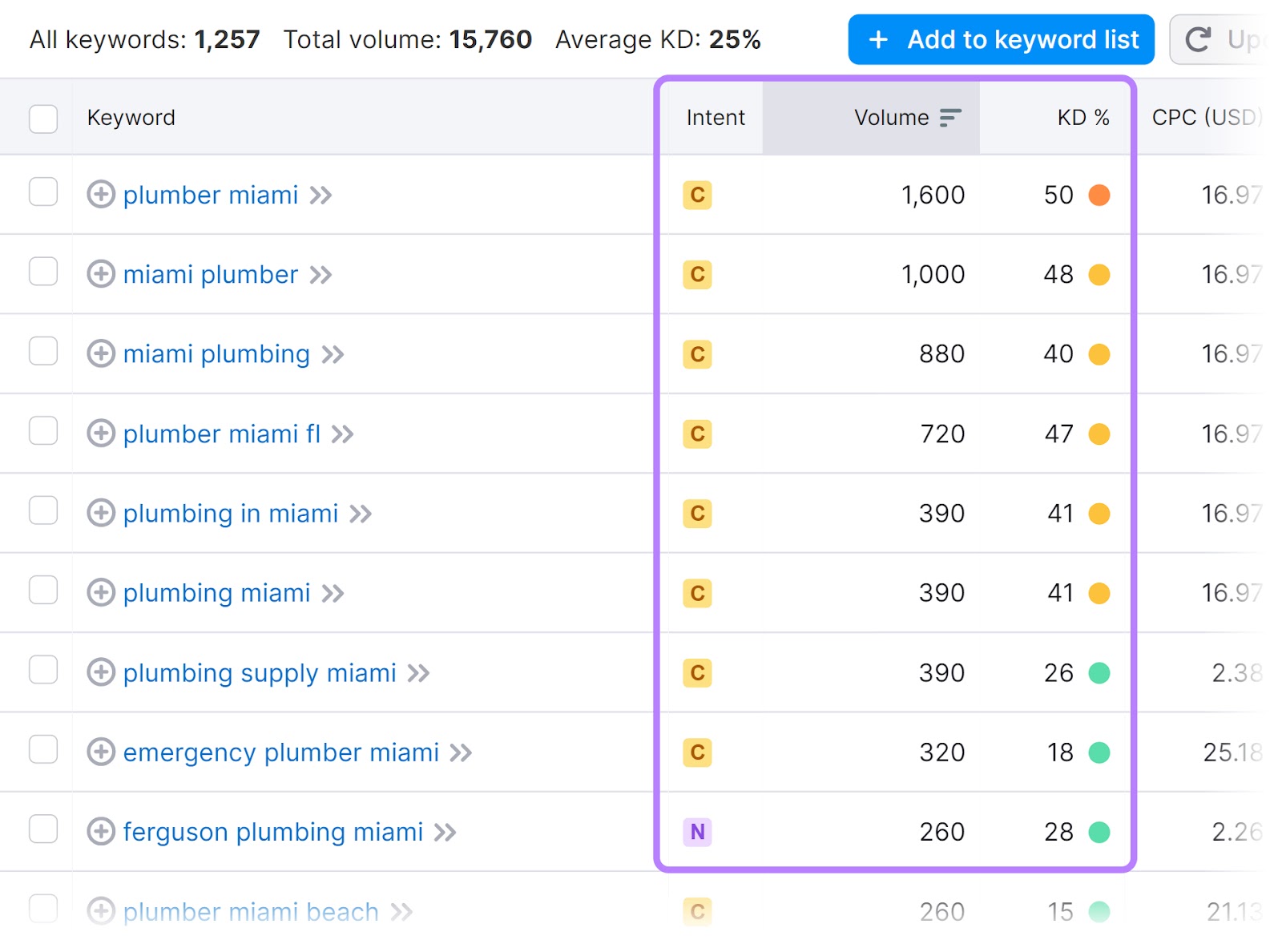This screenshot has width=1282, height=952.
Task: Click the double-arrow icon after miami plumbing
Action: click(333, 353)
